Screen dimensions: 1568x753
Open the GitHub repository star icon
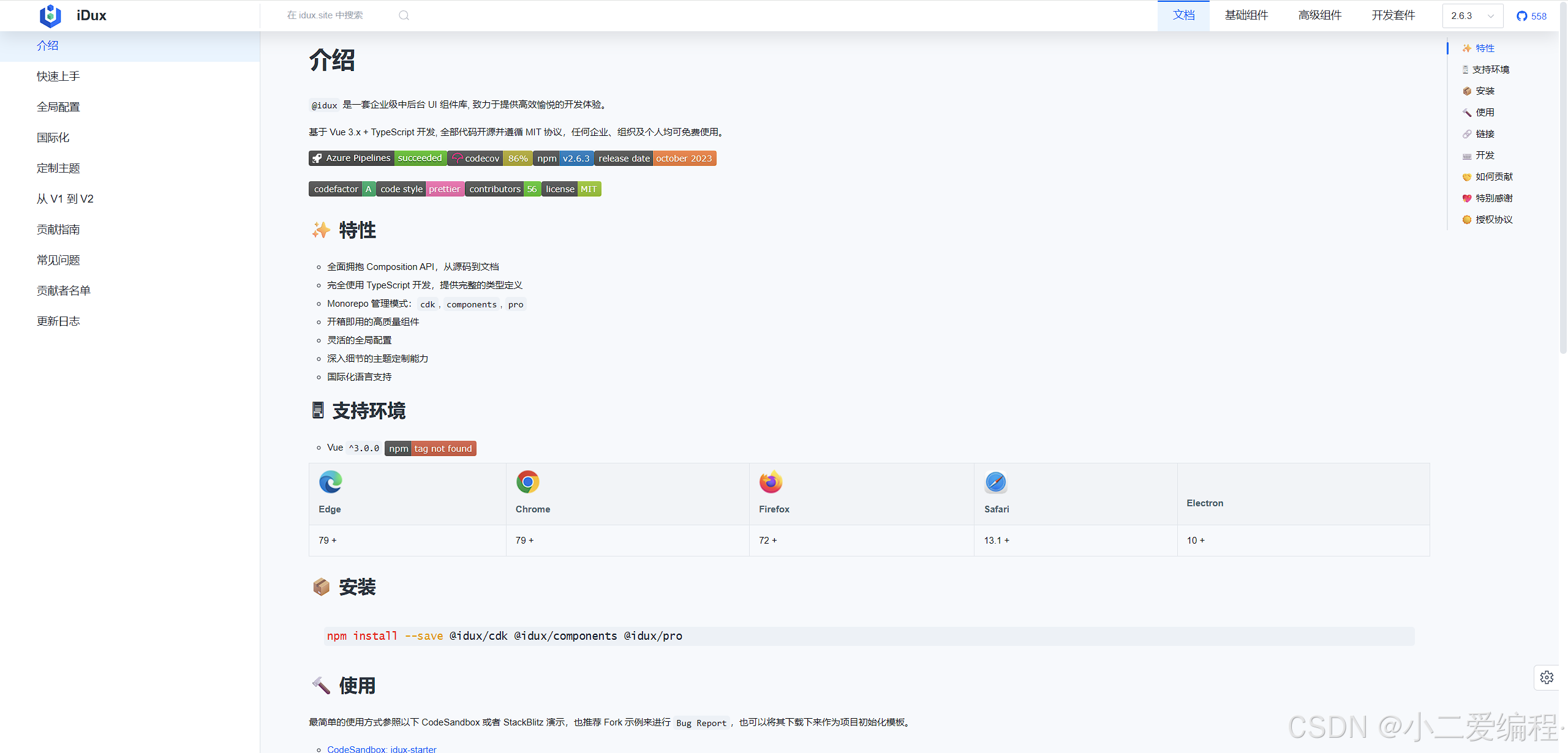(x=1521, y=16)
